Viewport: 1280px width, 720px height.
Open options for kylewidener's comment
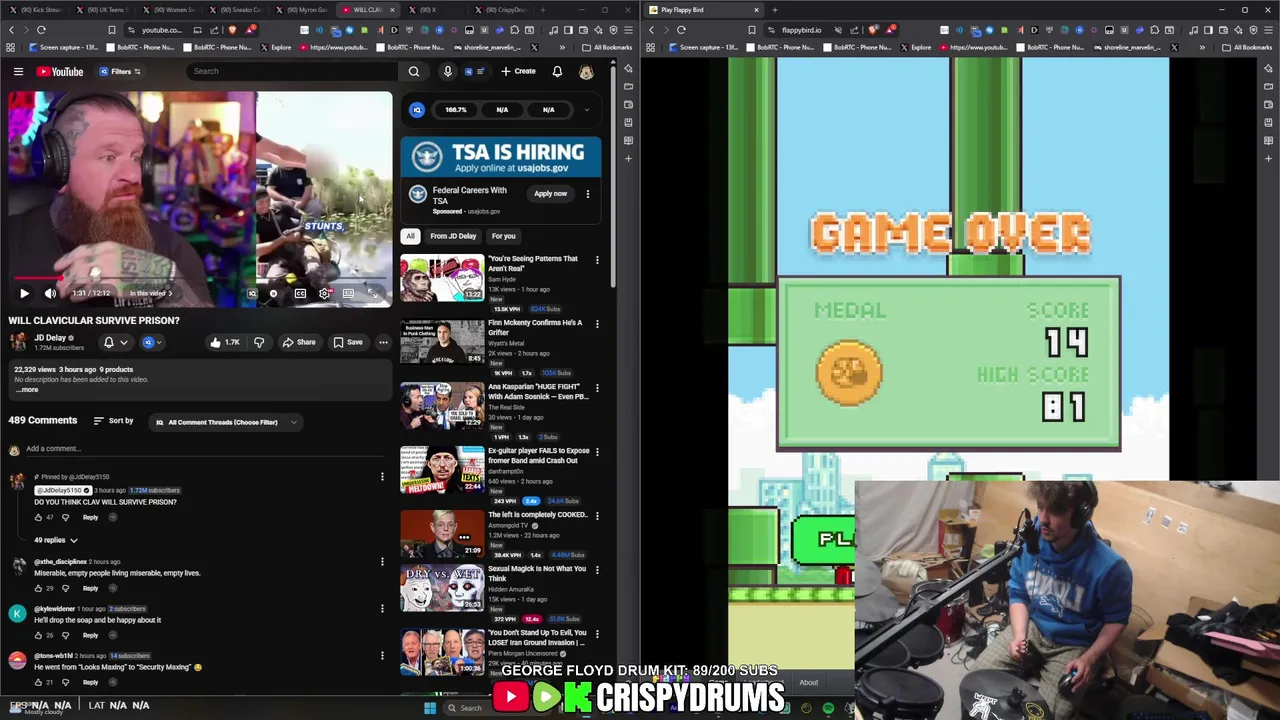[x=382, y=608]
